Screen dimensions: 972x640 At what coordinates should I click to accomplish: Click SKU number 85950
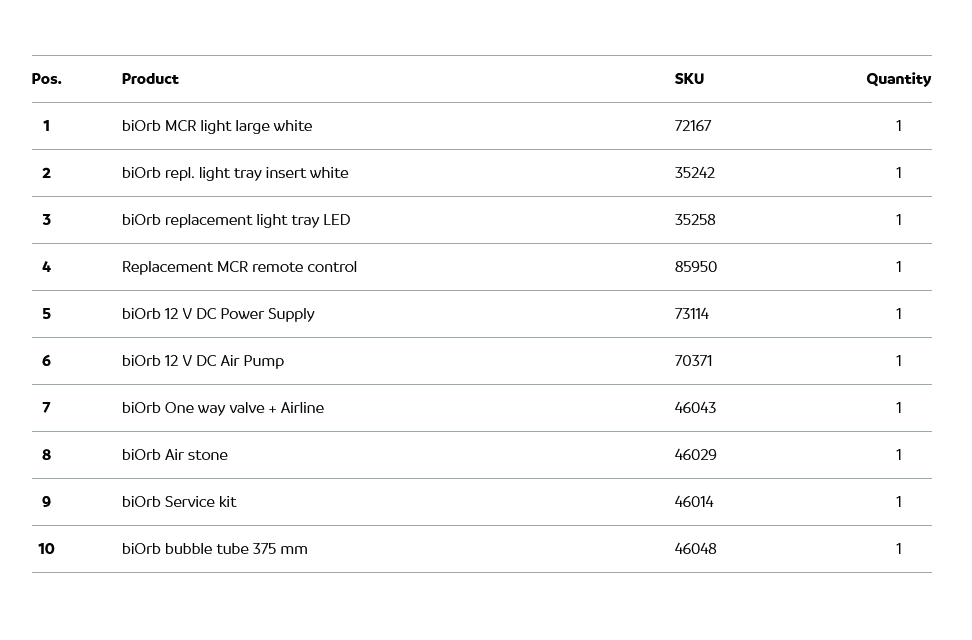pos(696,267)
